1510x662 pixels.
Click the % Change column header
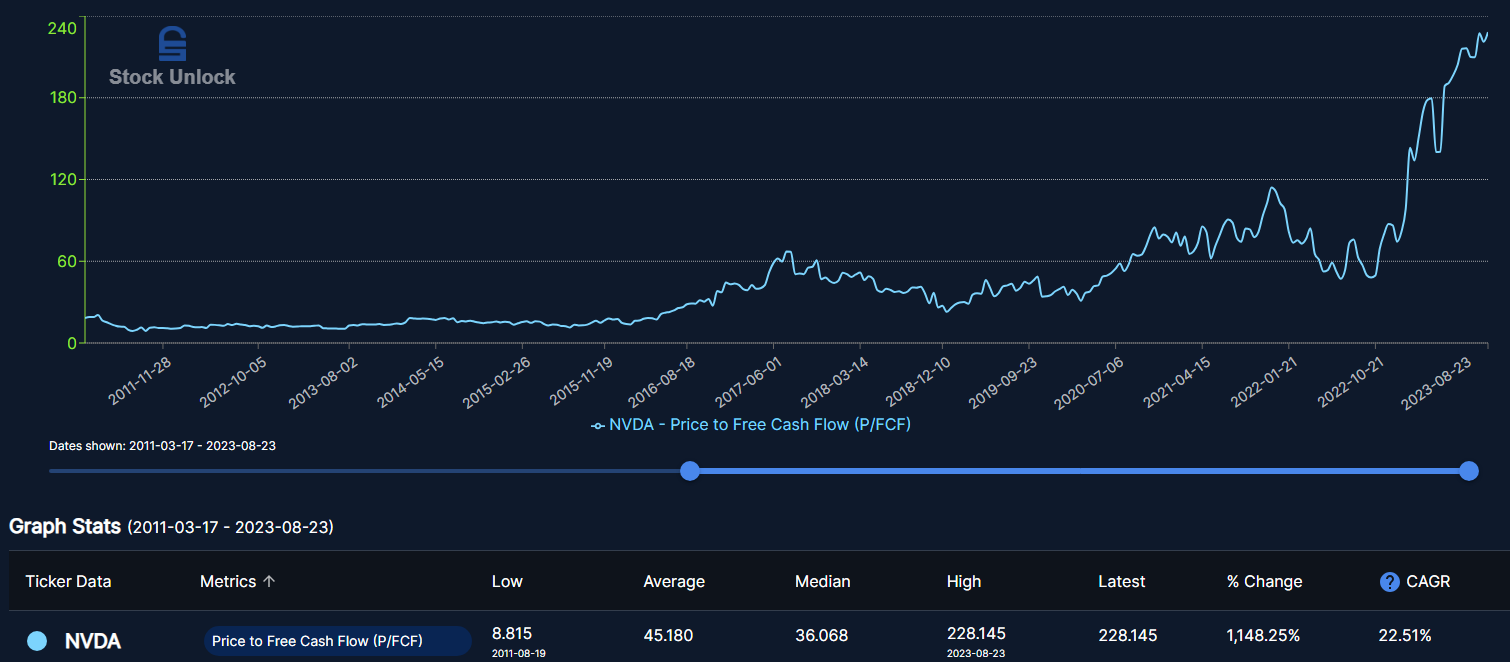(x=1264, y=581)
